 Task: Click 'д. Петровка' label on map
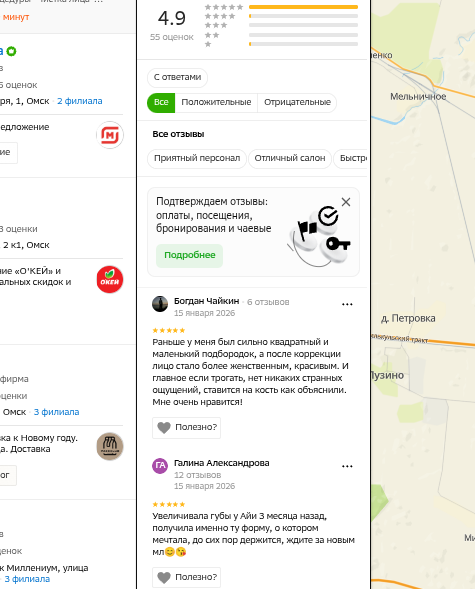(408, 319)
